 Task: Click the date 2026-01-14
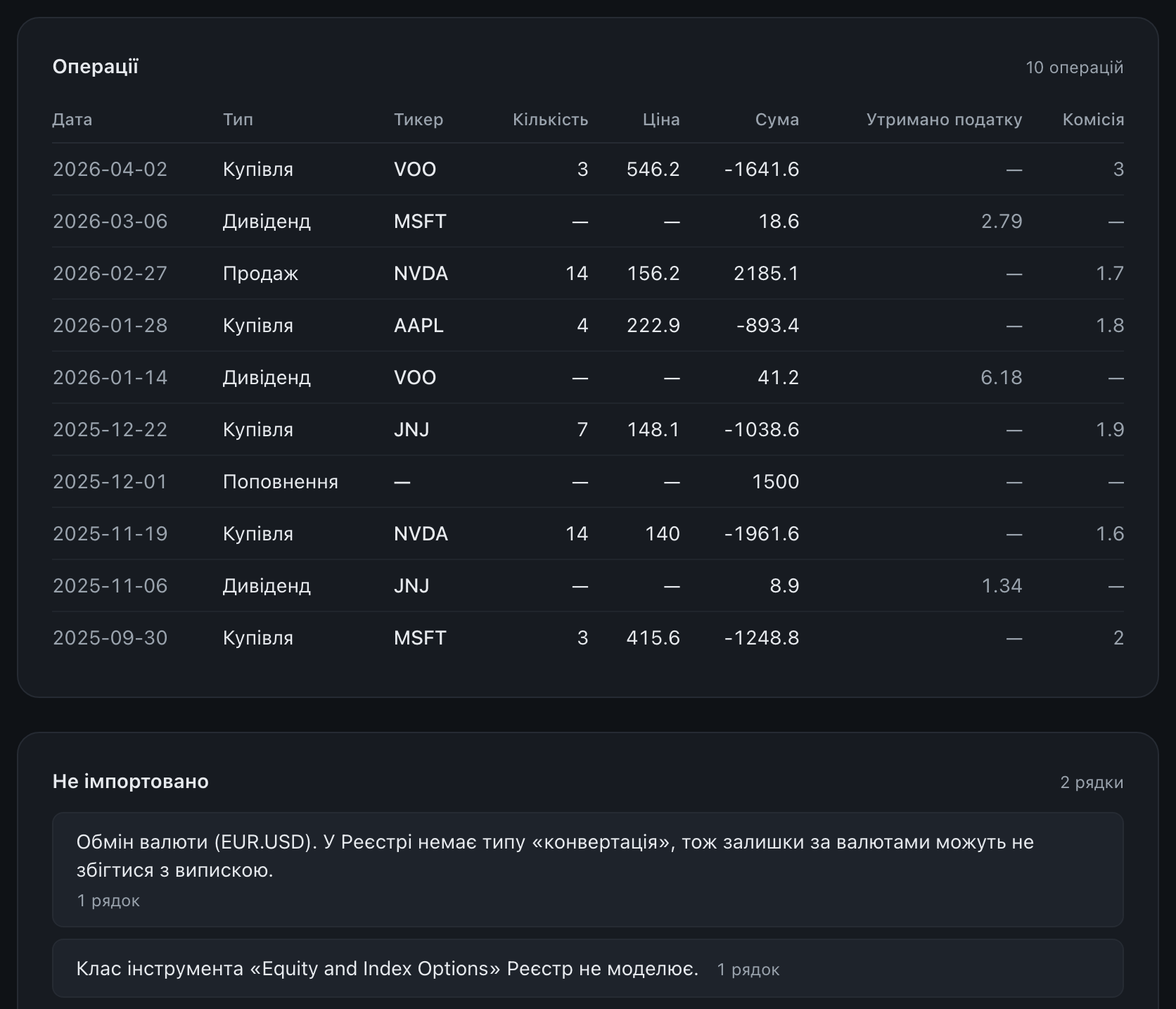point(110,378)
